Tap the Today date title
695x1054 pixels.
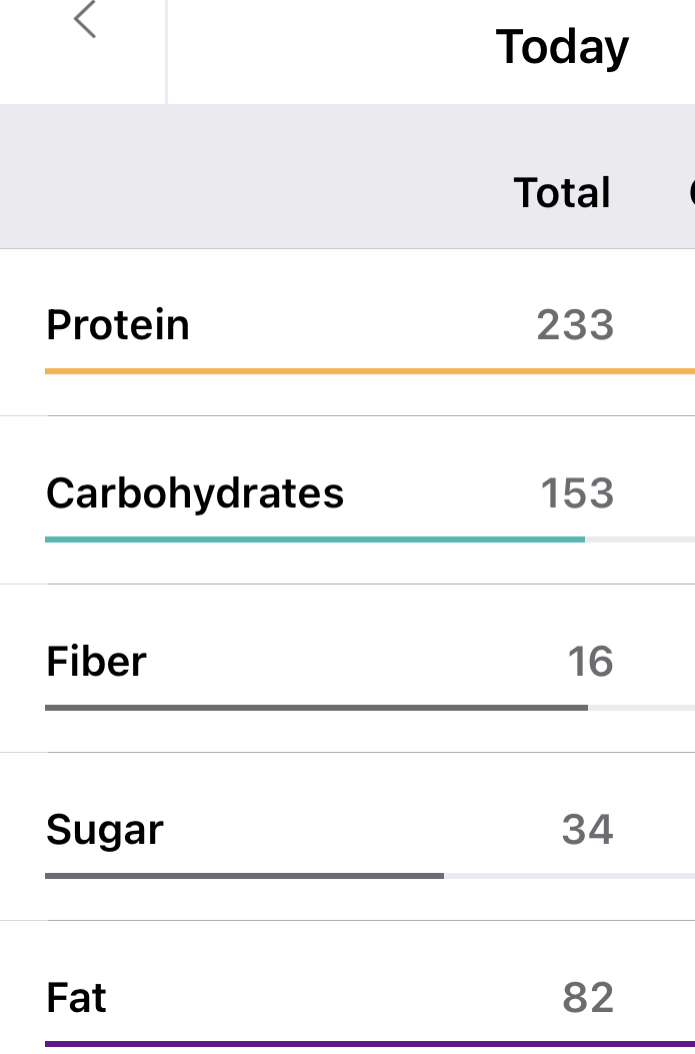pyautogui.click(x=562, y=47)
